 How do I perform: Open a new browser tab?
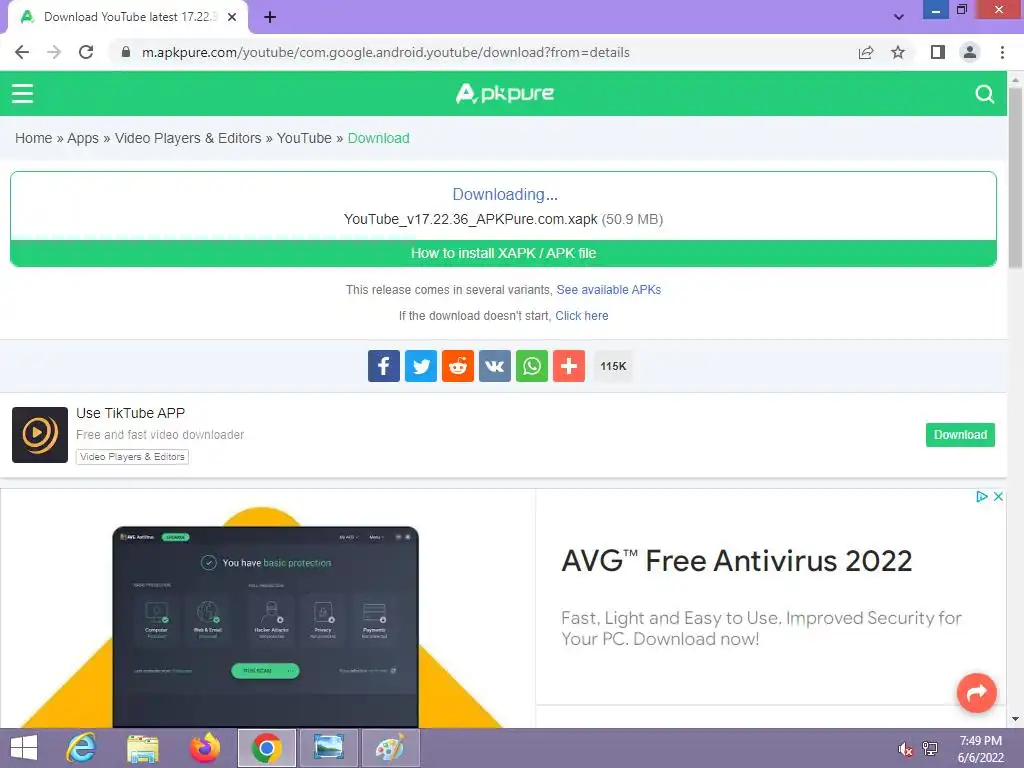click(270, 17)
